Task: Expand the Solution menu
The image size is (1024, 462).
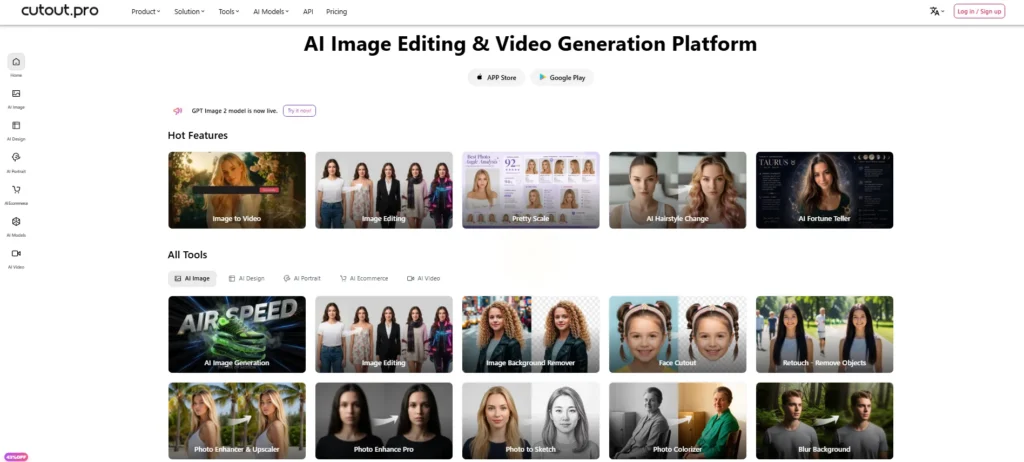Action: [189, 12]
